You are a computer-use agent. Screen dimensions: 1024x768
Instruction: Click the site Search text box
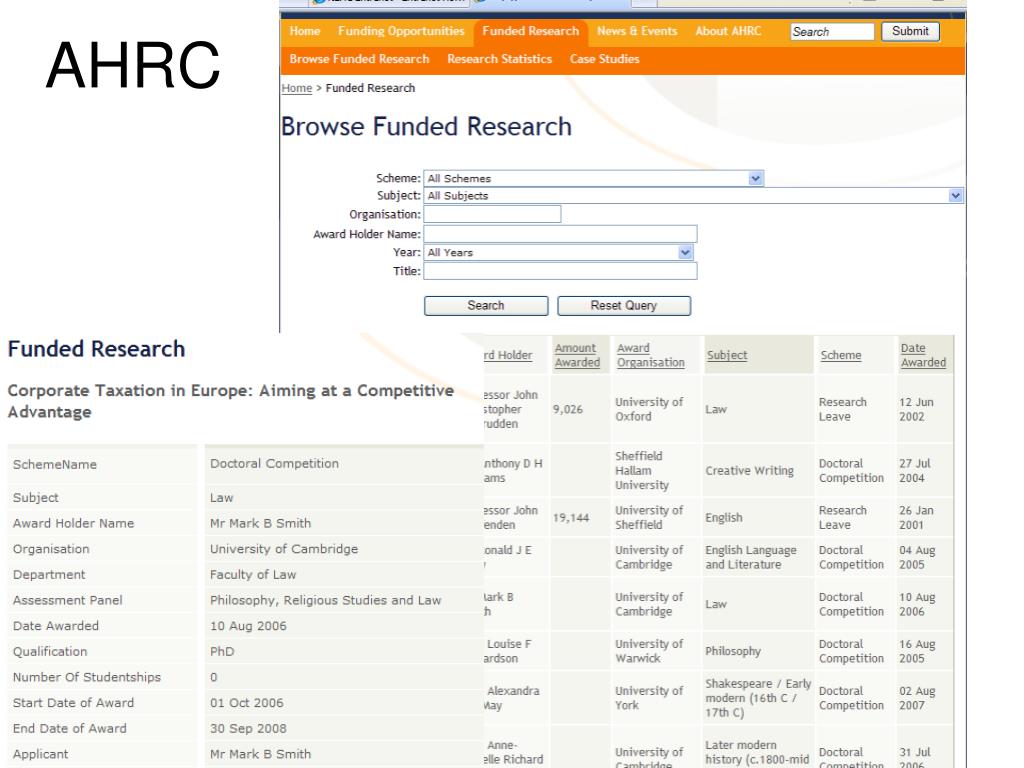pyautogui.click(x=832, y=31)
